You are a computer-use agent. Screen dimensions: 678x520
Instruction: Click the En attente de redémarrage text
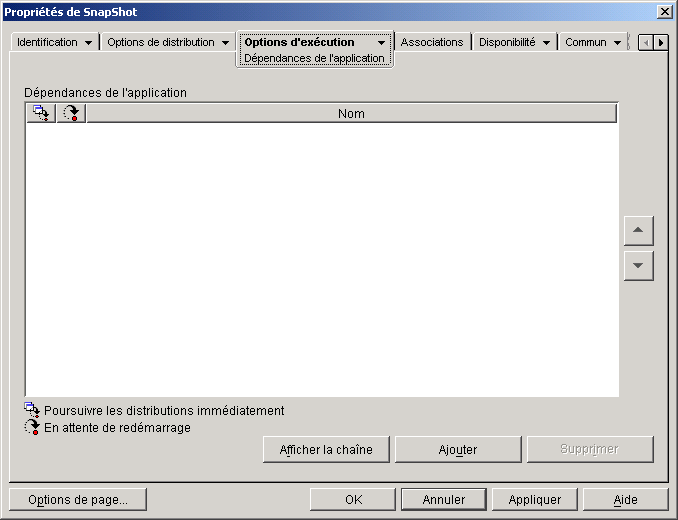(x=117, y=428)
